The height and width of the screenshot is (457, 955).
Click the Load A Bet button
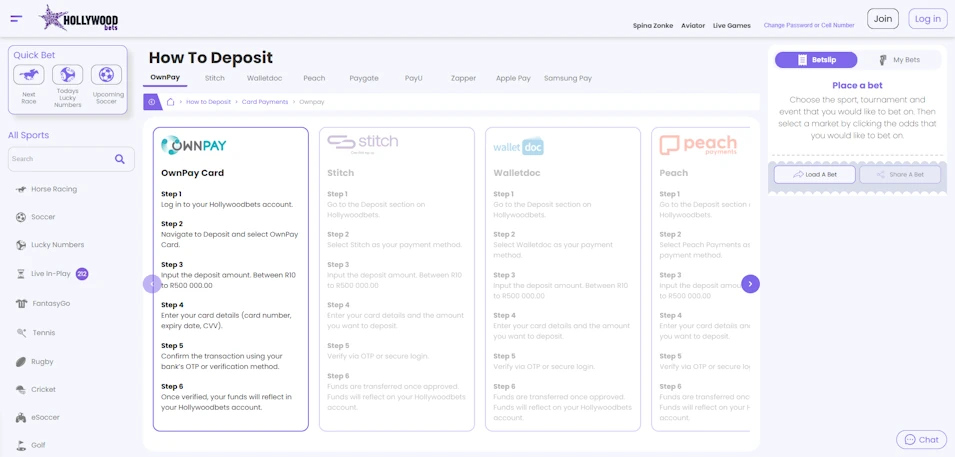tap(816, 174)
